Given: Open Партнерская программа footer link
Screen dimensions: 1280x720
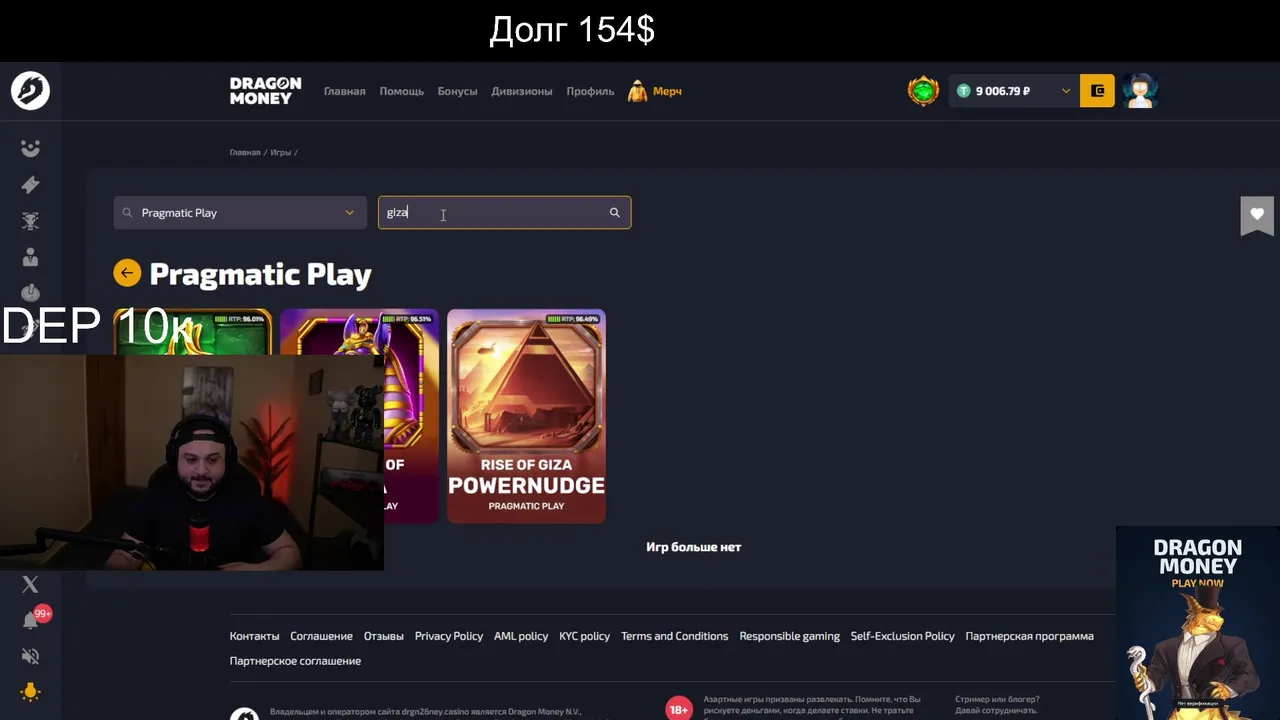Looking at the screenshot, I should click(x=1029, y=636).
